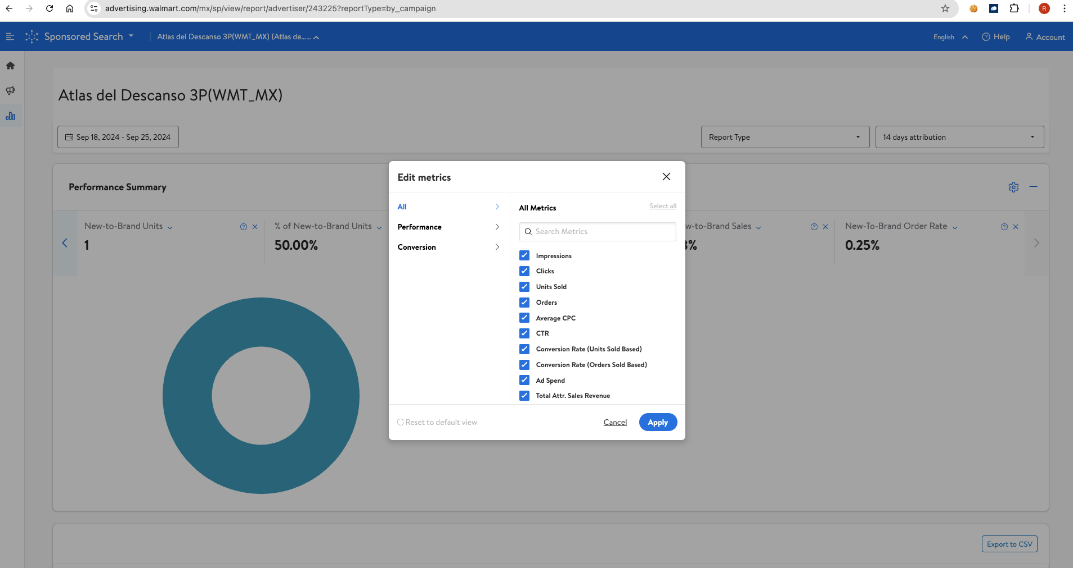
Task: Go to previous metric cards with left arrow
Action: [65, 243]
